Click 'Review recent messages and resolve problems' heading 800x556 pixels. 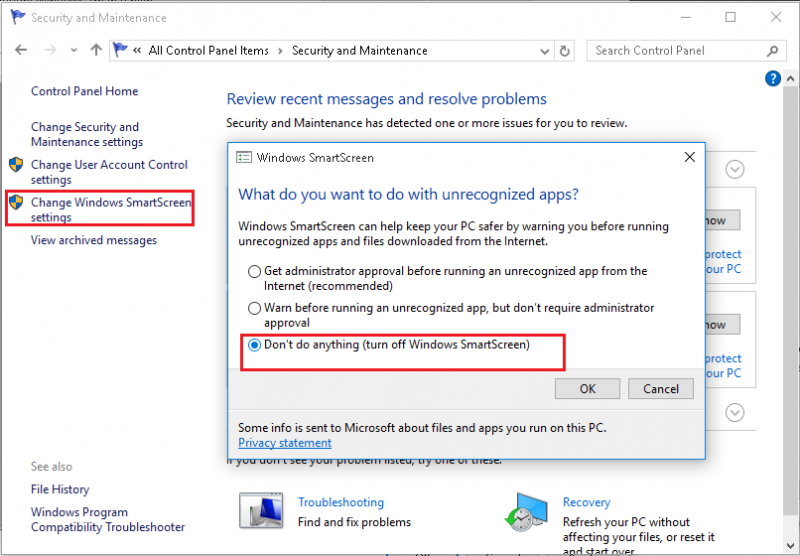pos(386,98)
